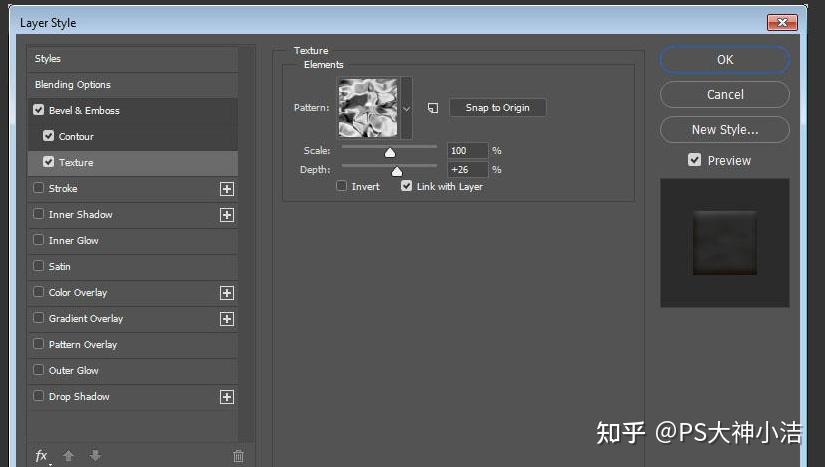
Task: Click the New Style... button
Action: tap(725, 130)
